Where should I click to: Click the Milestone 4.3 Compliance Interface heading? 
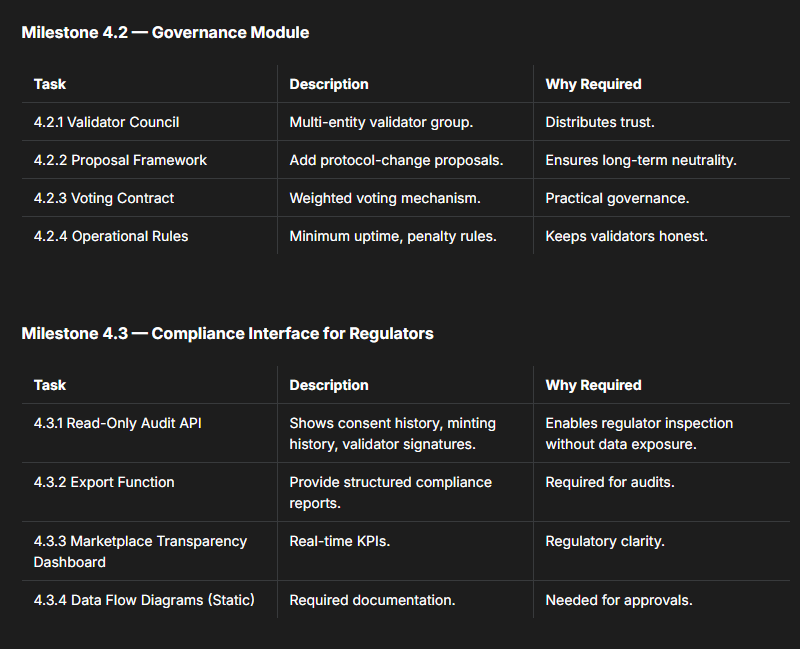pyautogui.click(x=227, y=334)
